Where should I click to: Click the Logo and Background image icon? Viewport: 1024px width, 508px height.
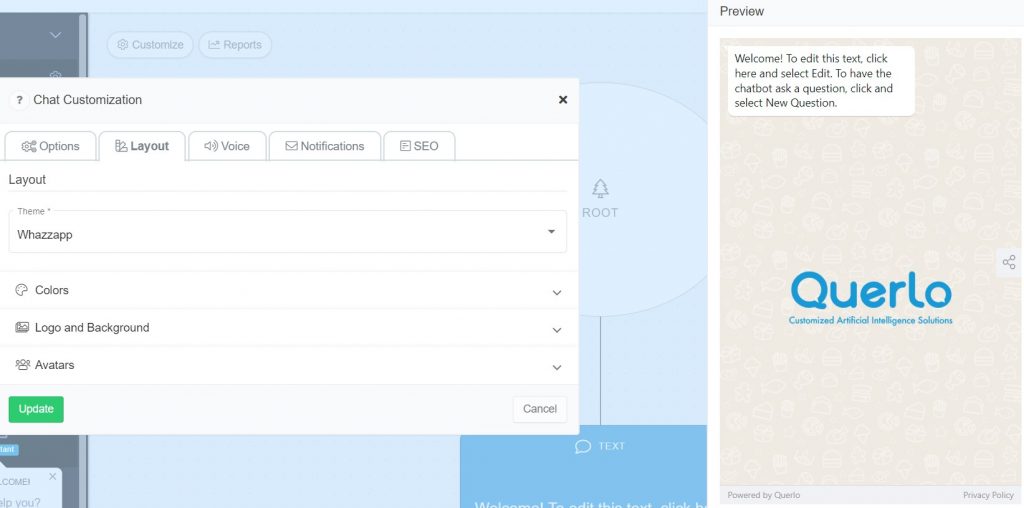coord(22,328)
